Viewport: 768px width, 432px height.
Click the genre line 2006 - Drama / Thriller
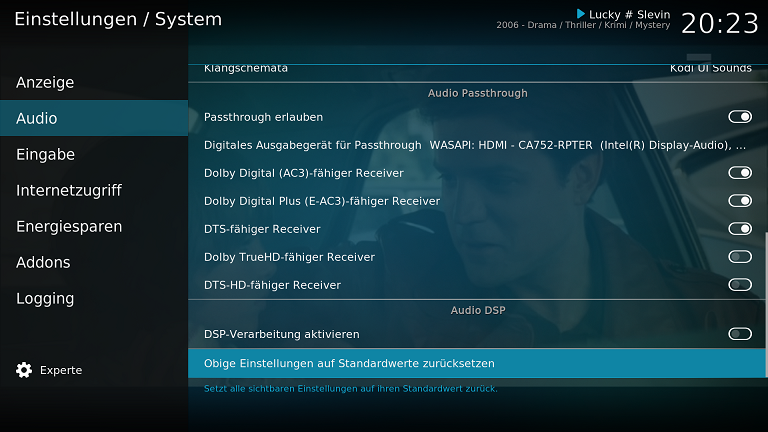click(583, 25)
